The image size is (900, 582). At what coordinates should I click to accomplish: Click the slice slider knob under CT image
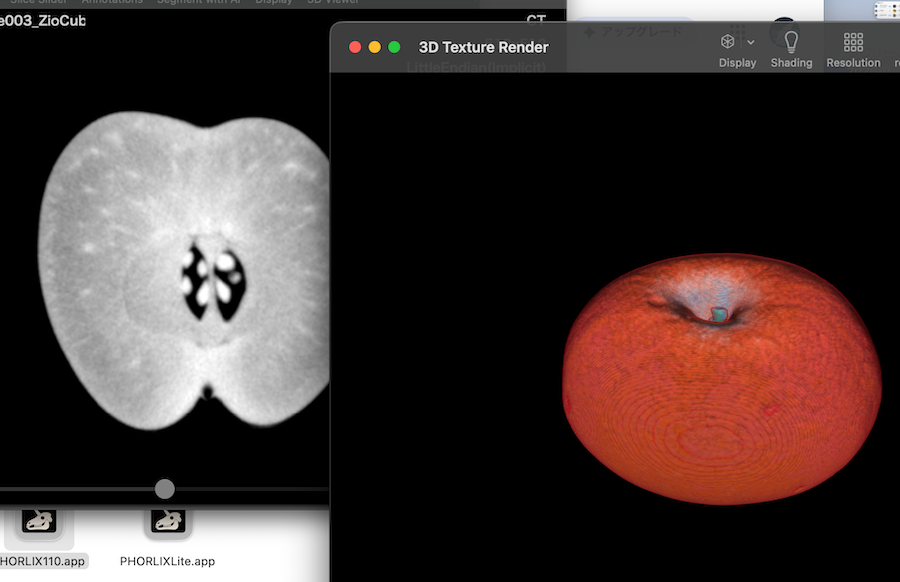point(165,489)
